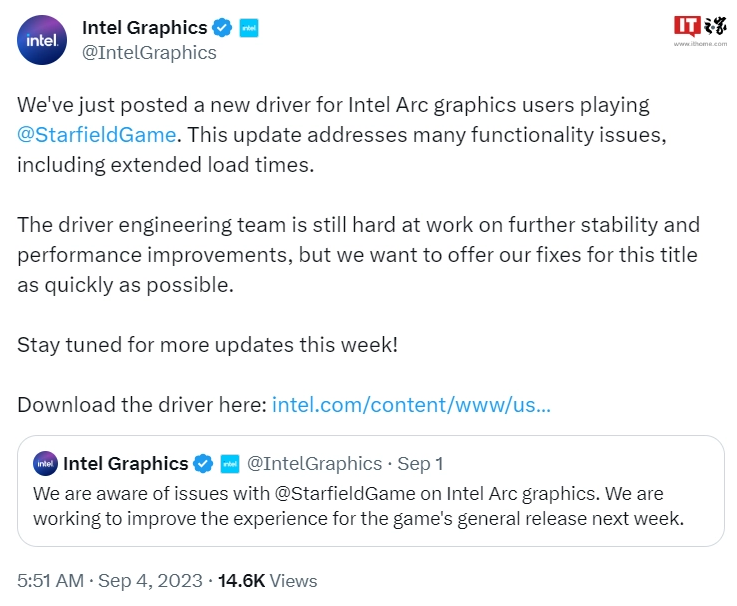Screen dimensions: 737x606
Task: Click Intel Graphics name in quoted tweet
Action: [x=125, y=464]
